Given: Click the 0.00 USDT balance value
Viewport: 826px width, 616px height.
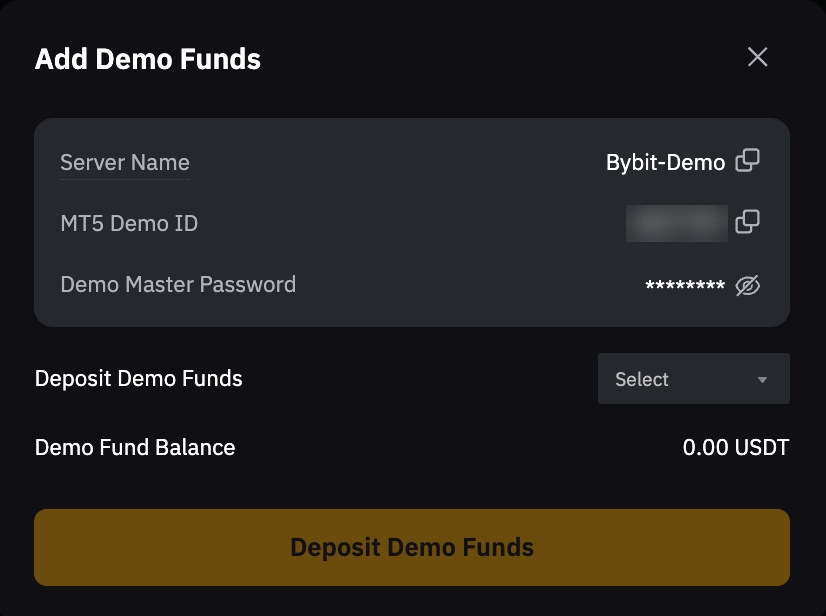Looking at the screenshot, I should (x=733, y=447).
